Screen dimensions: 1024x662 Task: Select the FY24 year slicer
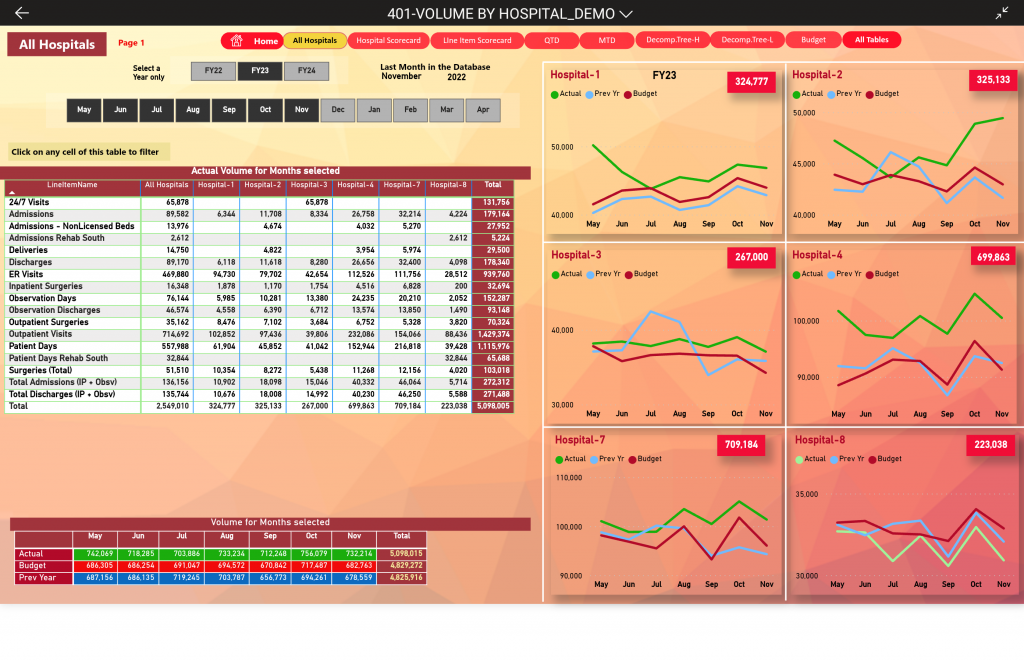pyautogui.click(x=306, y=71)
